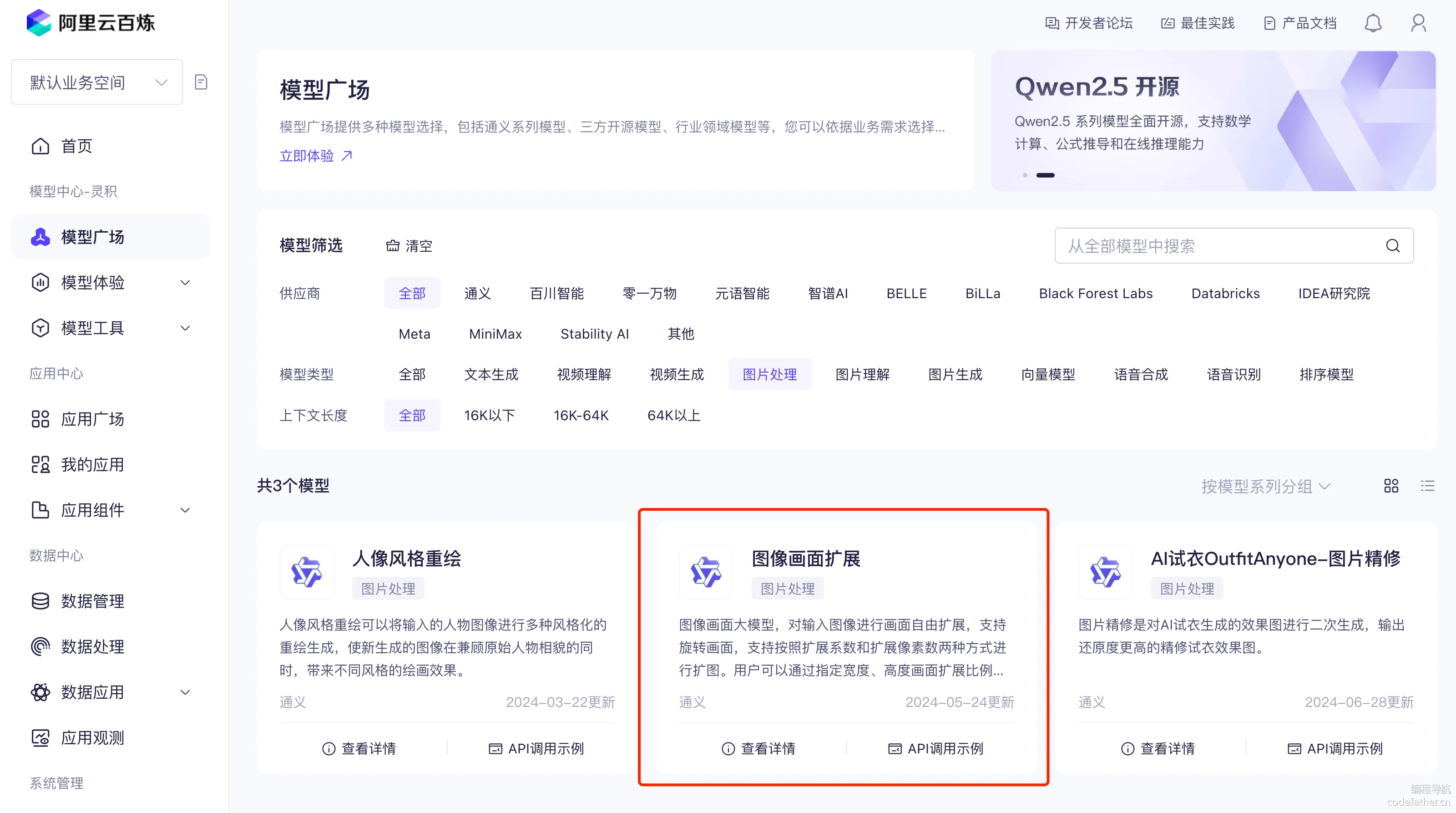The width and height of the screenshot is (1456, 813).
Task: Select the 图片处理 model type
Action: (770, 374)
